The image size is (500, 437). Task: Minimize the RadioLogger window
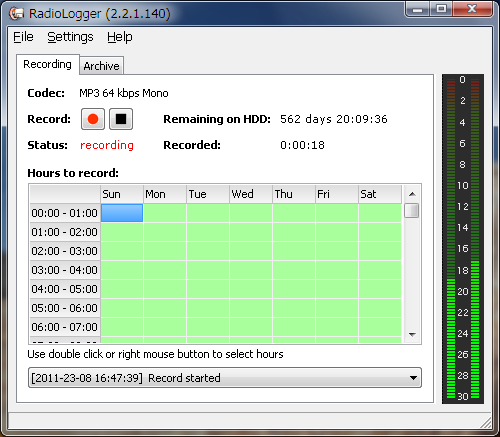(417, 9)
